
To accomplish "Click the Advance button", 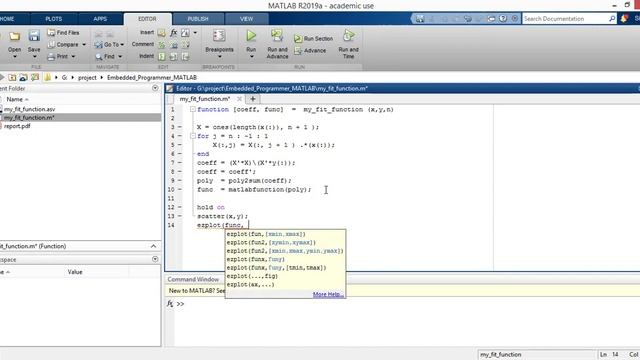I will pyautogui.click(x=310, y=51).
